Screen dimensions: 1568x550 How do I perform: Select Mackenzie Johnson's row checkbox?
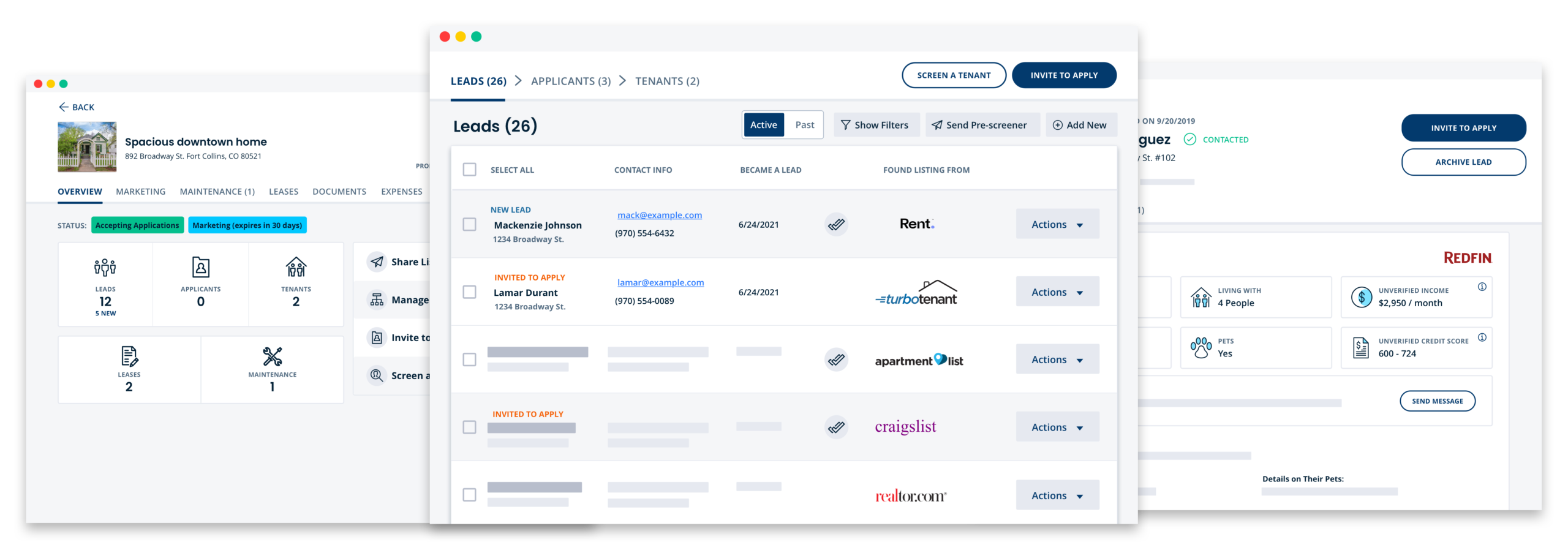coord(469,225)
